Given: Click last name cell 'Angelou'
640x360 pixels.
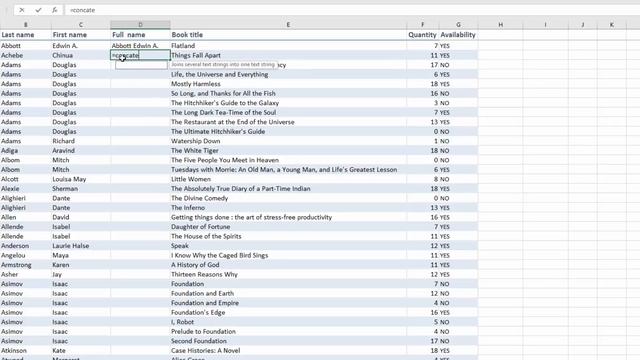Looking at the screenshot, I should (26, 255).
